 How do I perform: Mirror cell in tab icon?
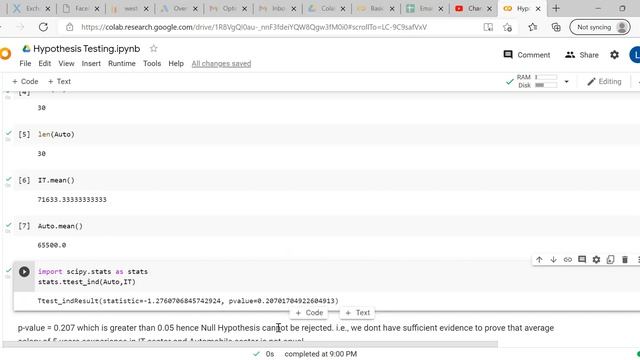click(611, 260)
